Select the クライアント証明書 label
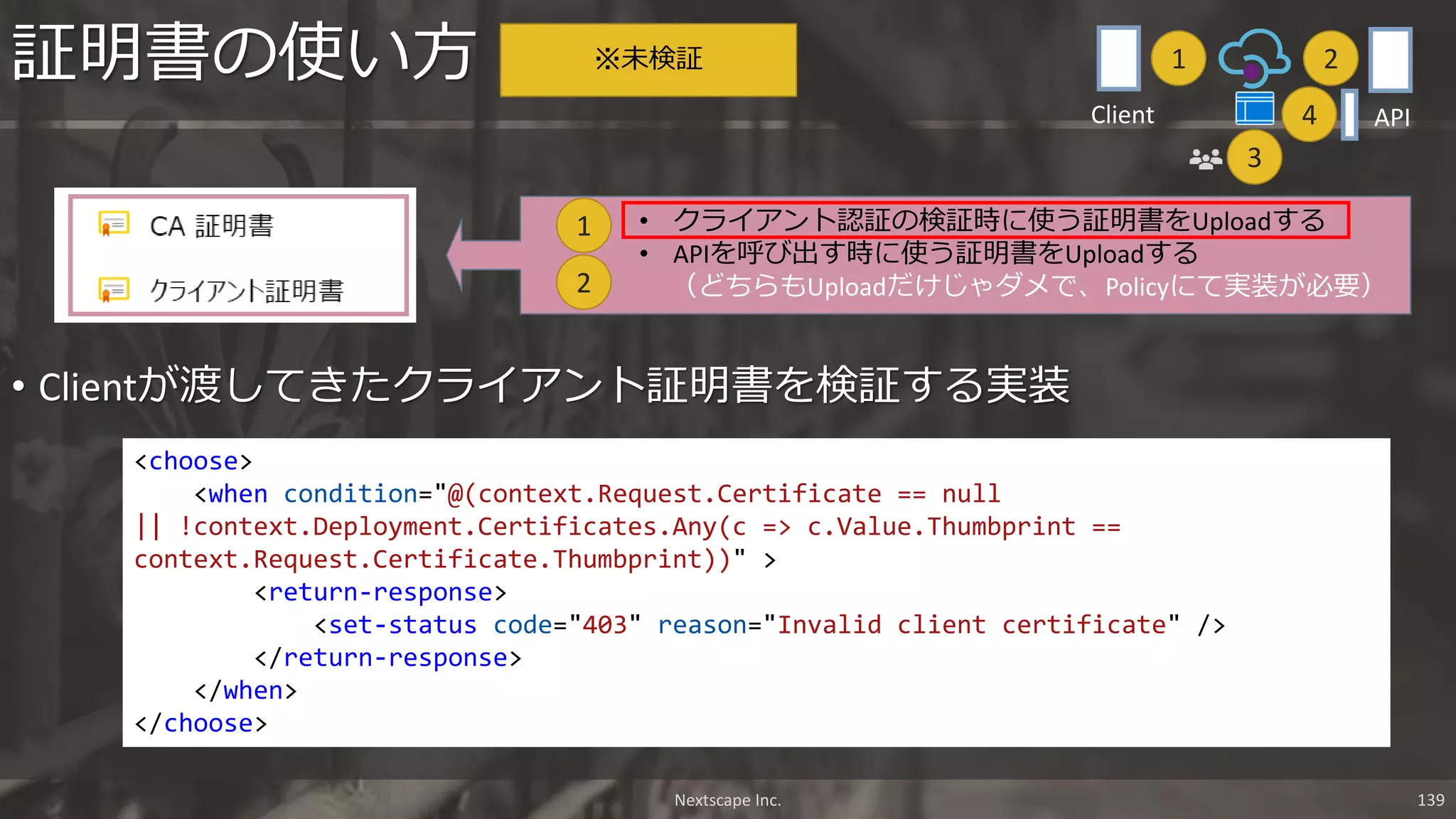The height and width of the screenshot is (819, 1456). point(247,290)
